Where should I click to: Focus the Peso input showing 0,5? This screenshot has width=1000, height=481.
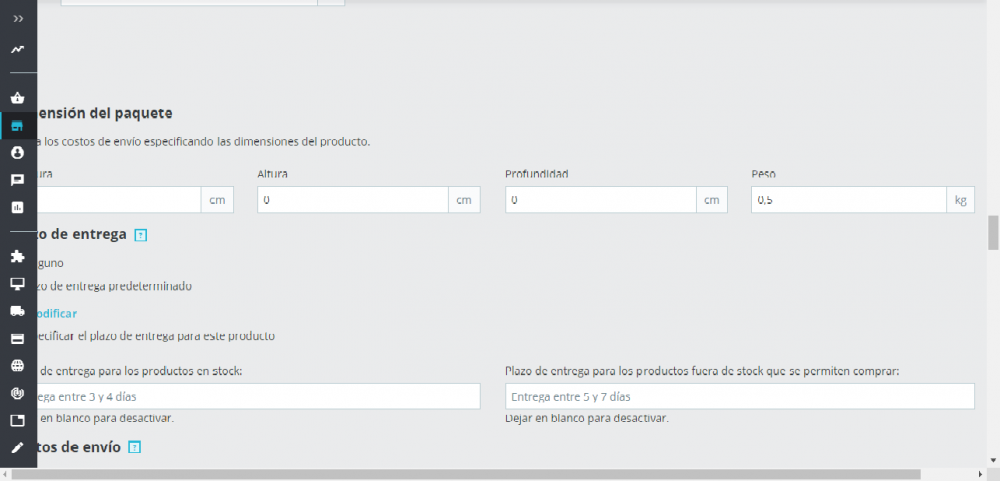849,200
